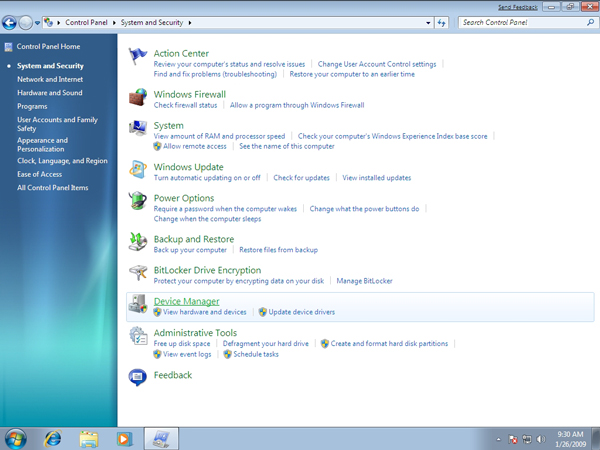This screenshot has height=450, width=600.
Task: Open the BitLocker Drive Encryption icon
Action: point(138,274)
